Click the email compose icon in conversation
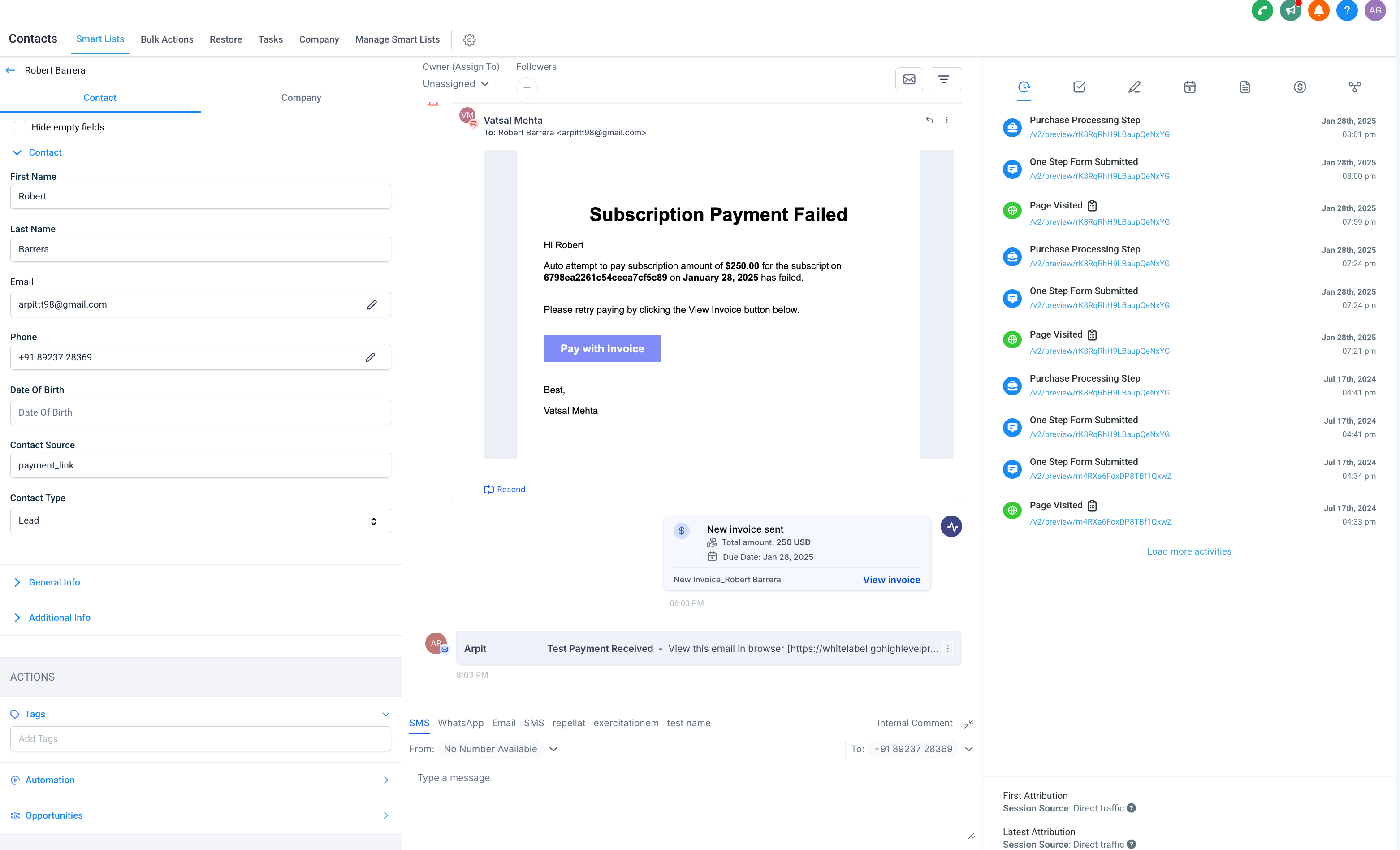The width and height of the screenshot is (1400, 850). [x=909, y=79]
